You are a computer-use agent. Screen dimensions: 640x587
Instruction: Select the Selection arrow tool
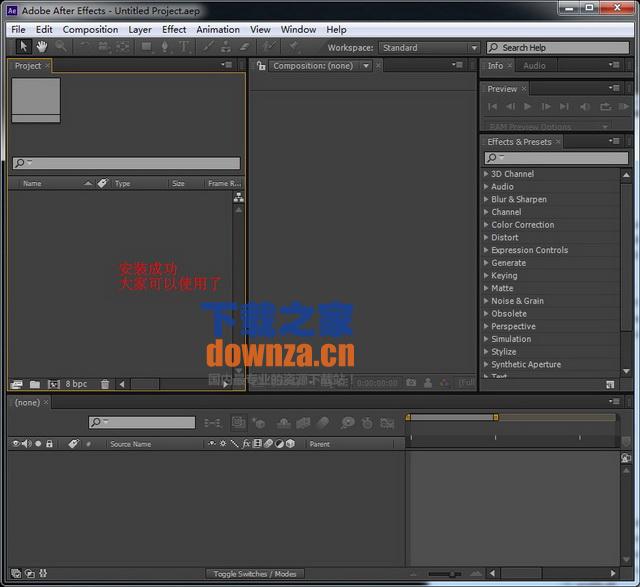24,47
